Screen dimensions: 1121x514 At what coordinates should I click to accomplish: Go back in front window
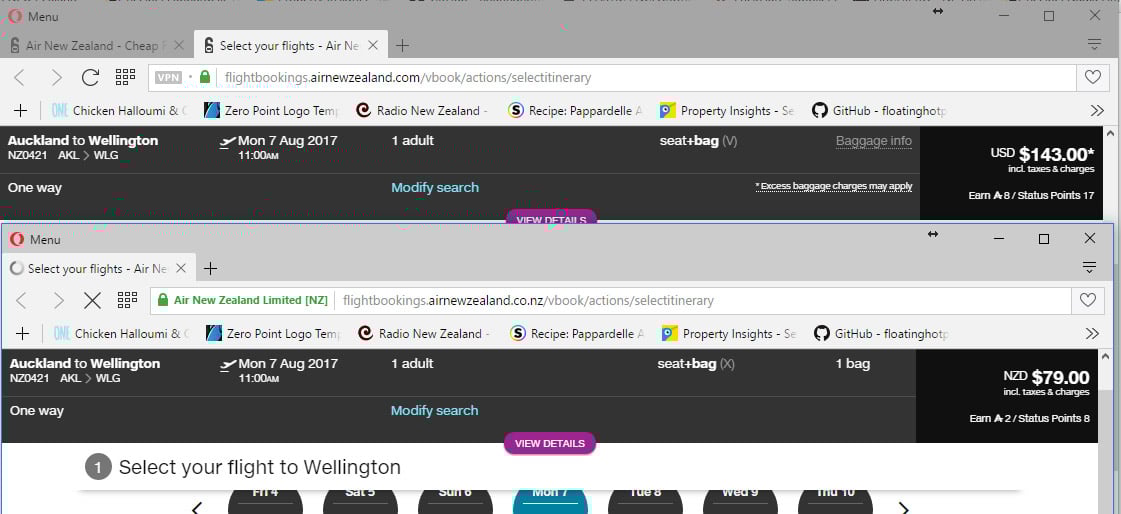[x=21, y=300]
